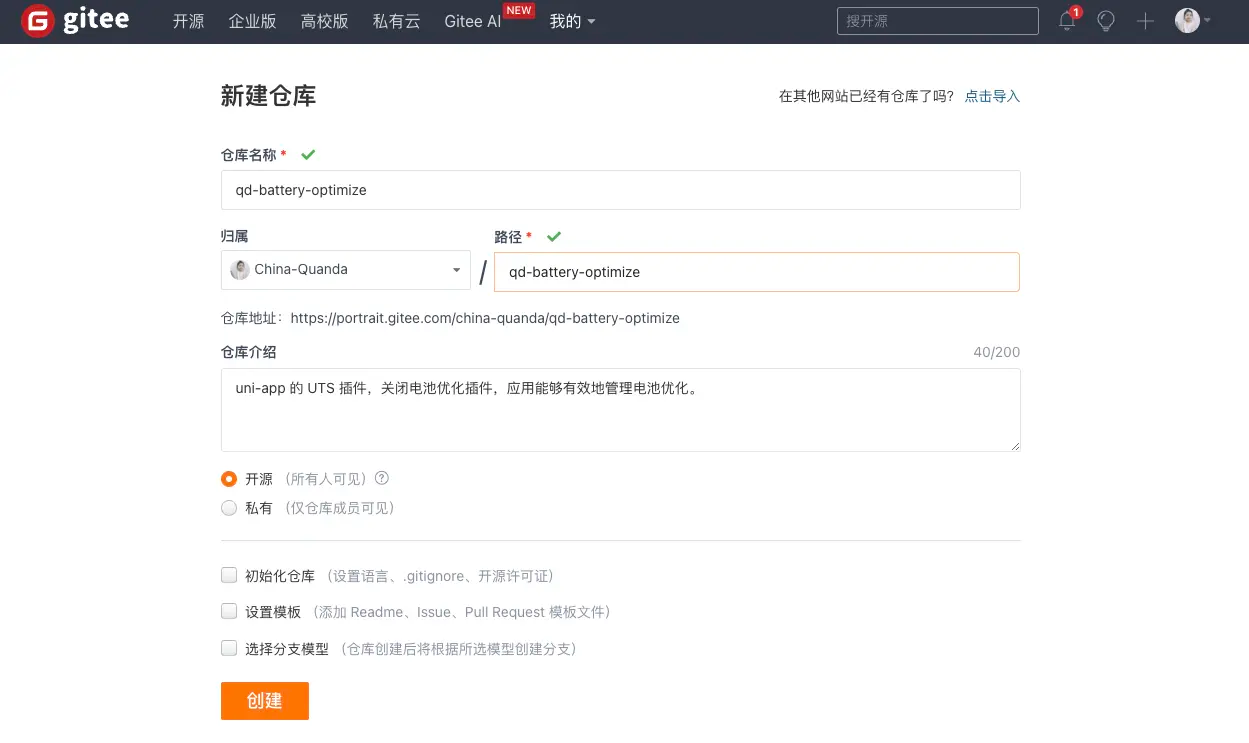
Task: Click the 点击导入 import link
Action: click(x=991, y=96)
